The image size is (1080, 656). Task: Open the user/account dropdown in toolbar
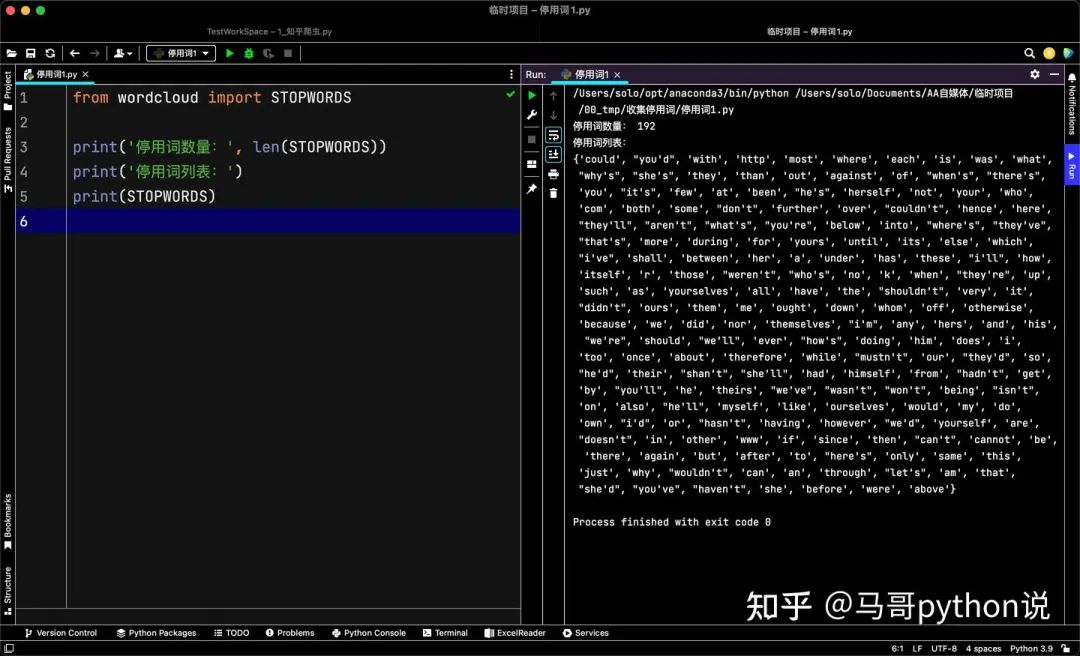[x=123, y=53]
